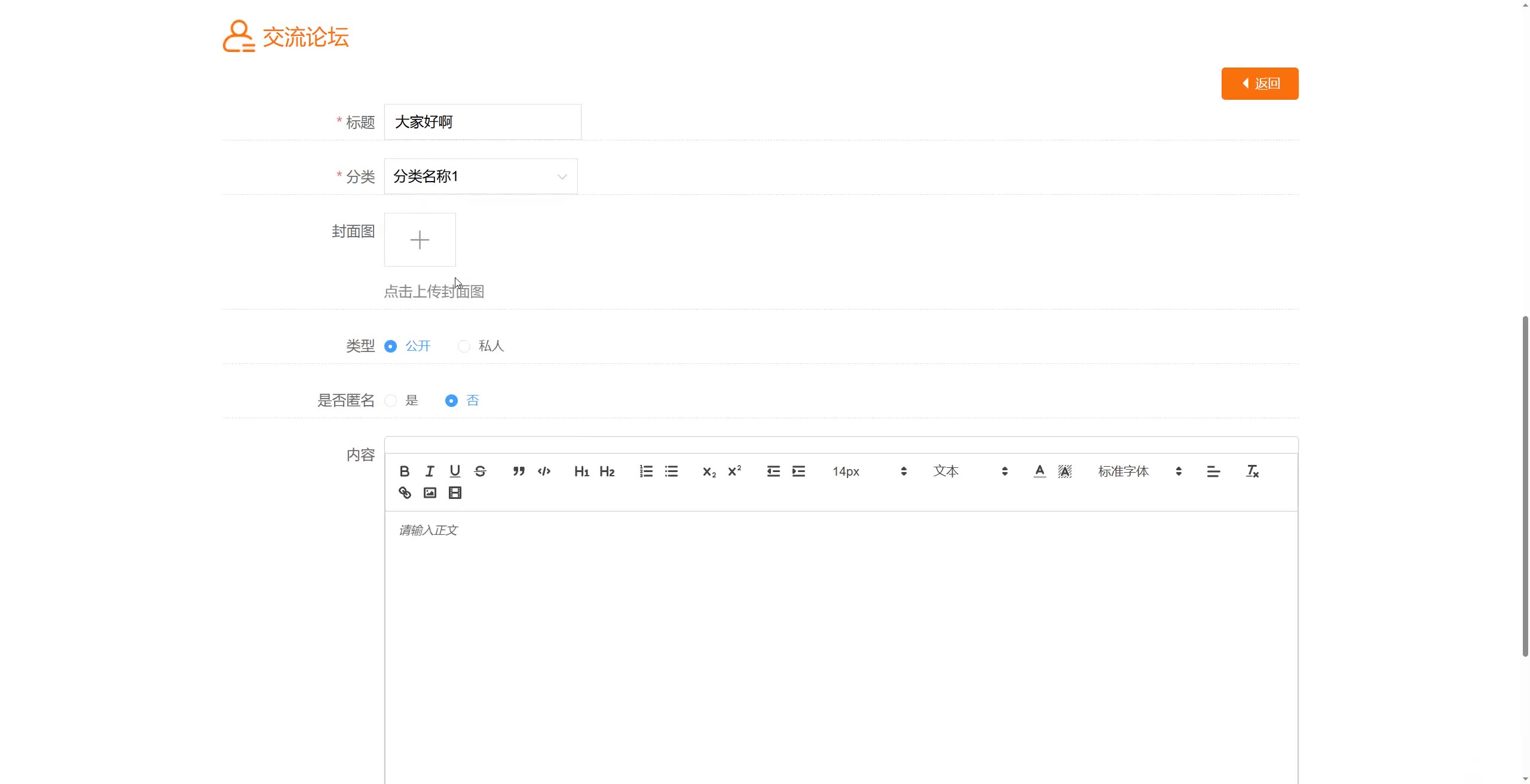Screen dimensions: 1530x784
Task: Insert a hyperlink in editor
Action: (x=405, y=493)
